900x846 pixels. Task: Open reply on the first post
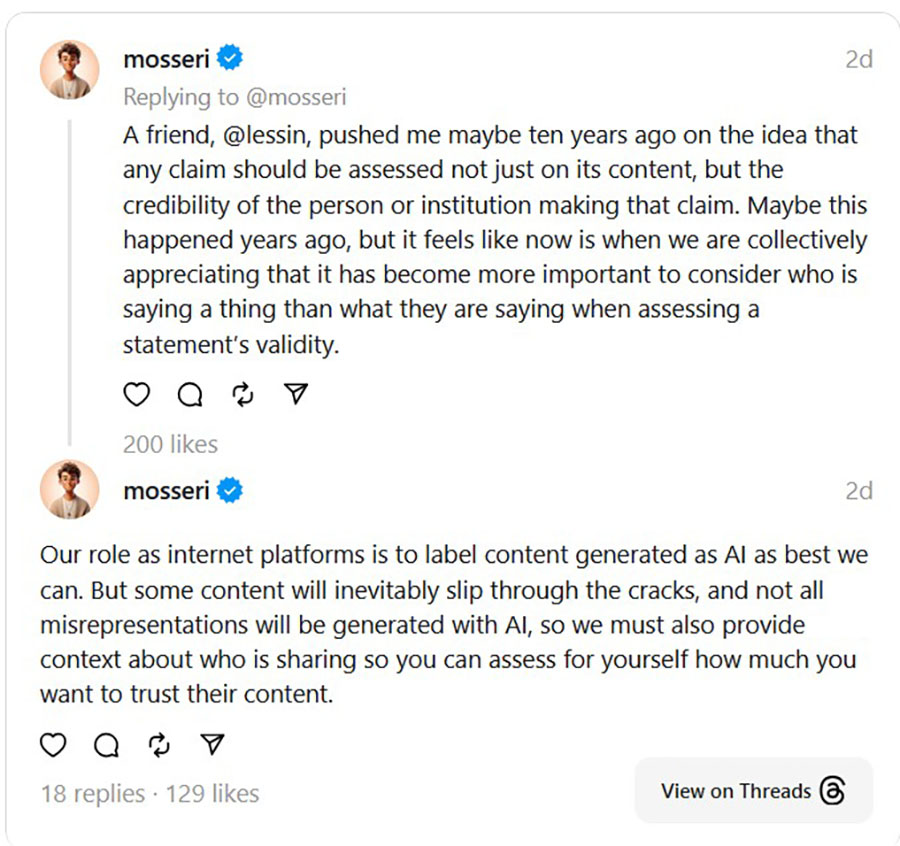click(190, 395)
